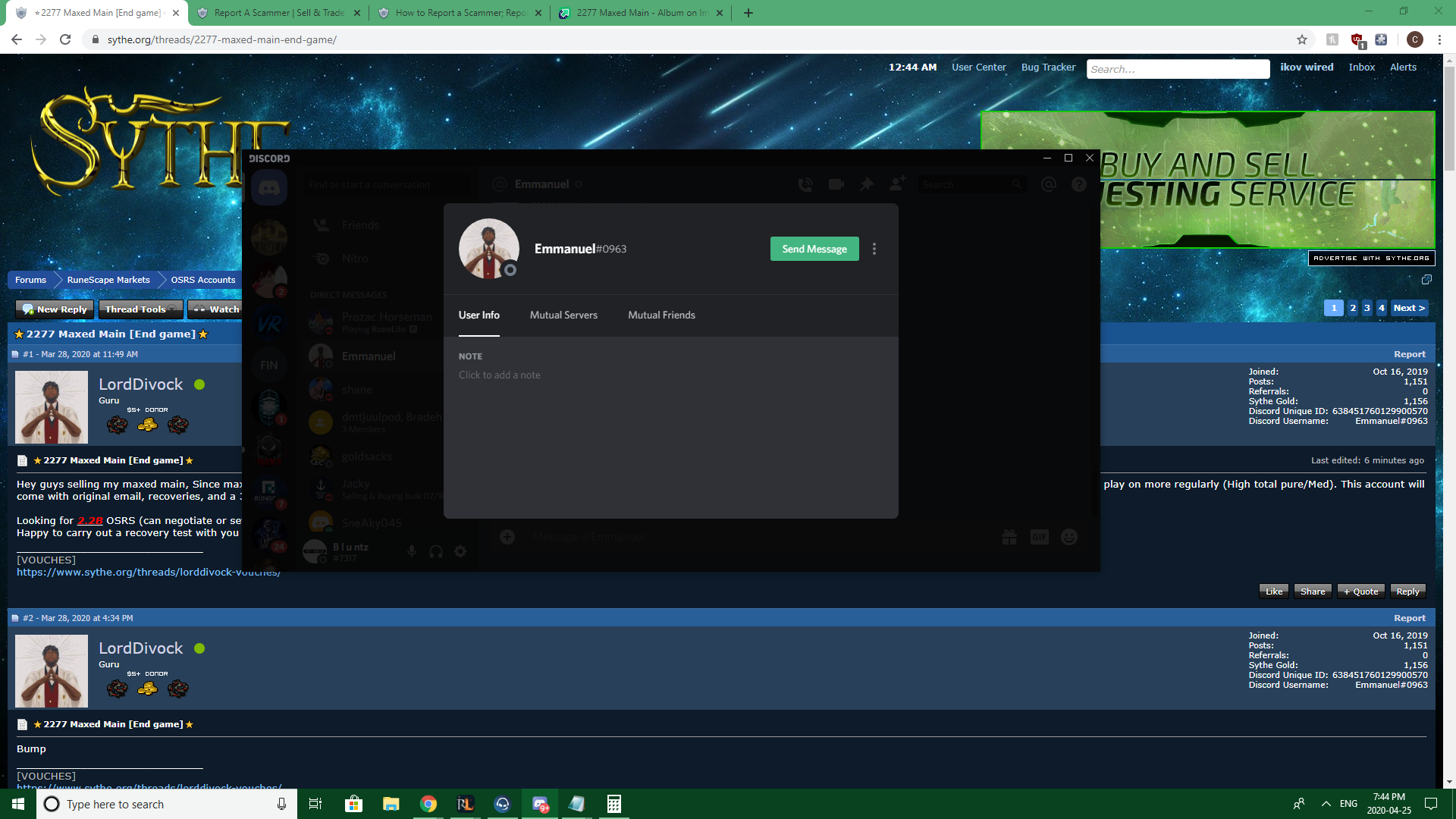The image size is (1456, 819).
Task: Open LordDivock username link in post #2
Action: pyautogui.click(x=141, y=648)
